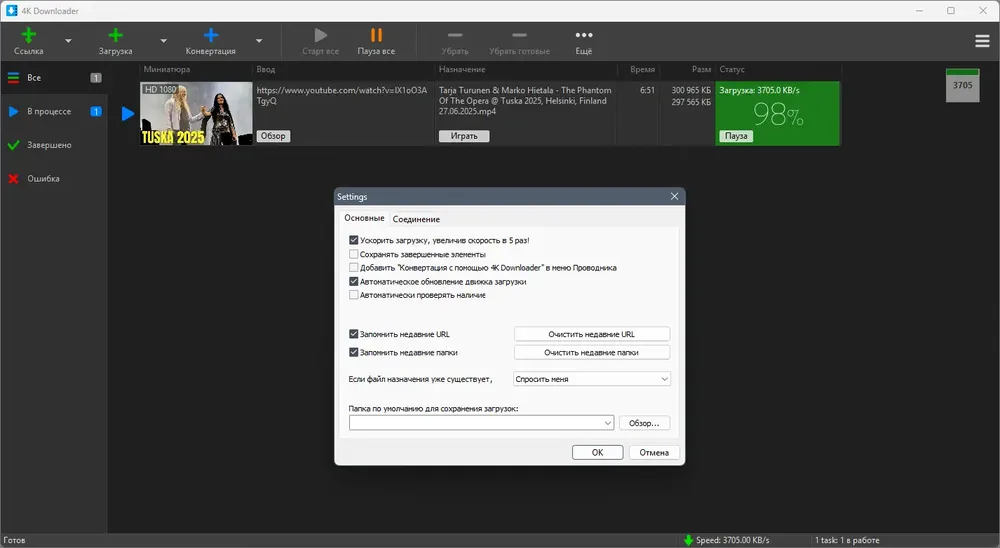Toggle Ускорить загрузку checkbox
The width and height of the screenshot is (1000, 548).
coord(353,241)
